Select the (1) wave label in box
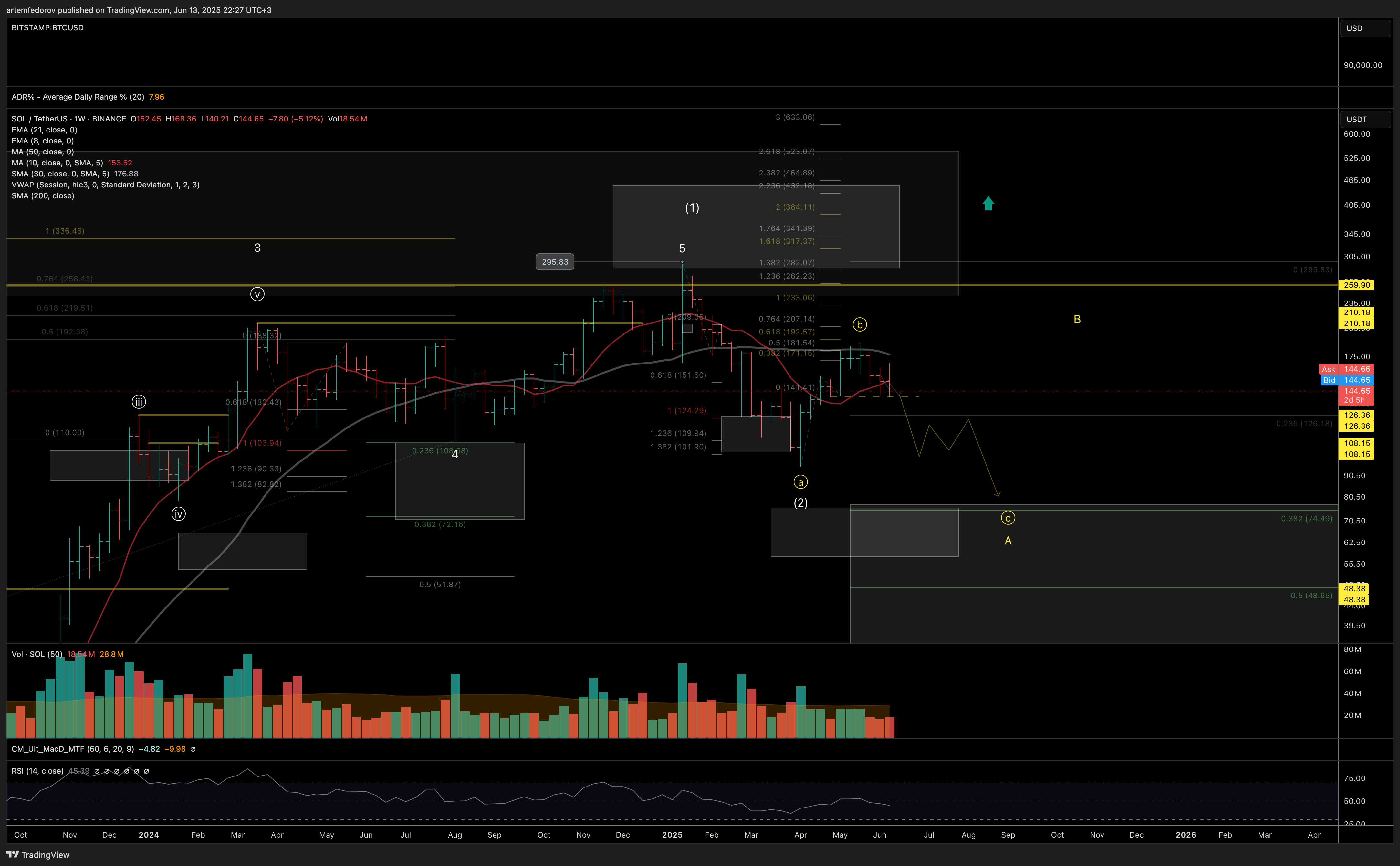The image size is (1400, 866). point(692,208)
